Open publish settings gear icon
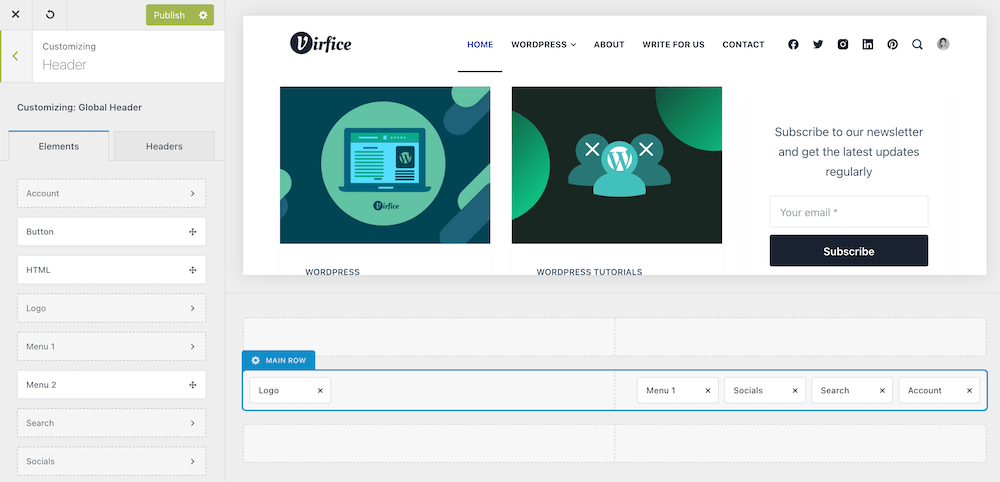This screenshot has width=1000, height=482. click(203, 15)
